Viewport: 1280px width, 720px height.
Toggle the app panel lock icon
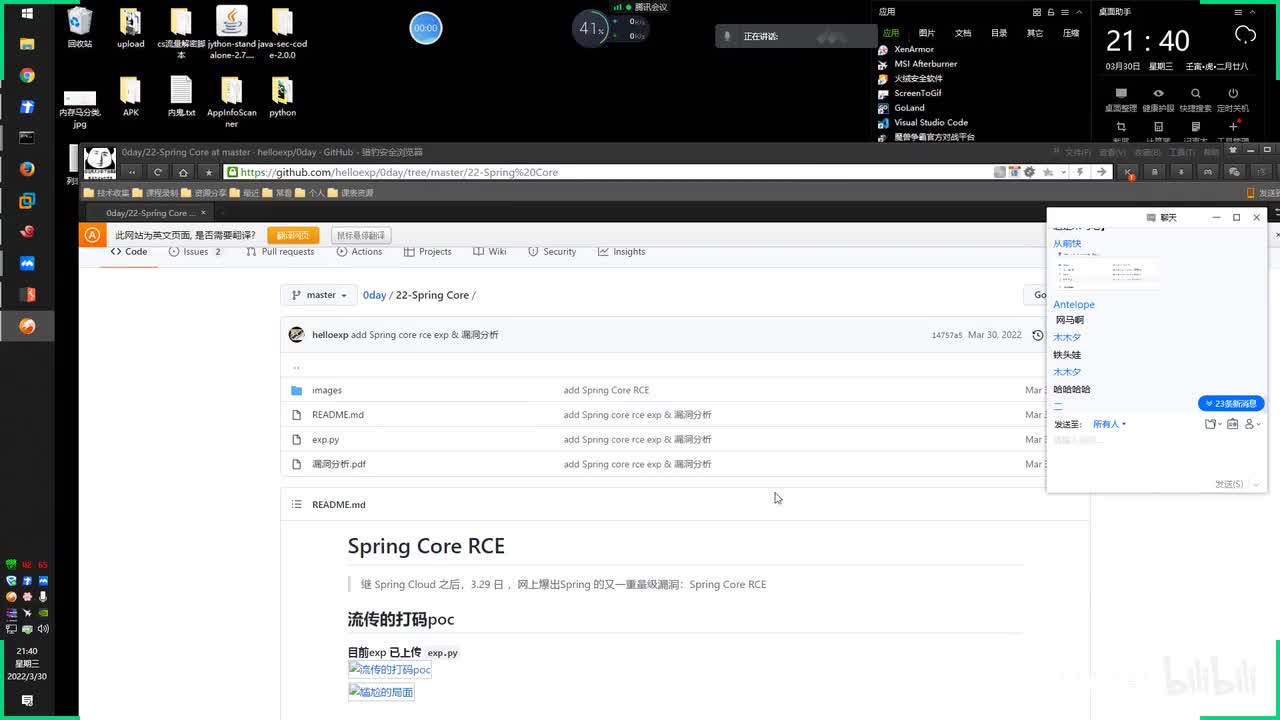click(1051, 12)
